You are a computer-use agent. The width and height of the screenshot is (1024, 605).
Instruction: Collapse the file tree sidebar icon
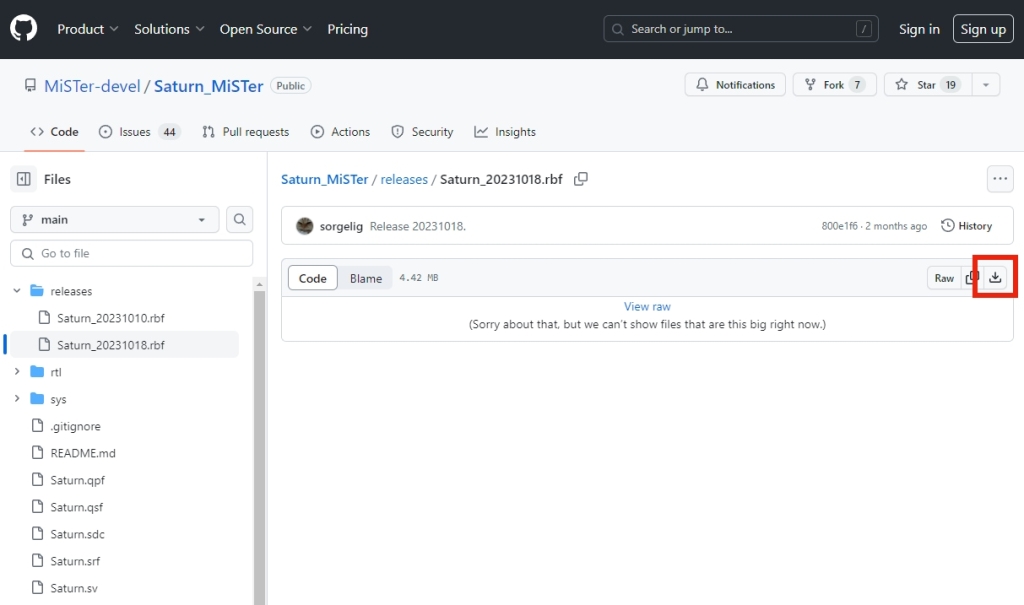point(23,179)
